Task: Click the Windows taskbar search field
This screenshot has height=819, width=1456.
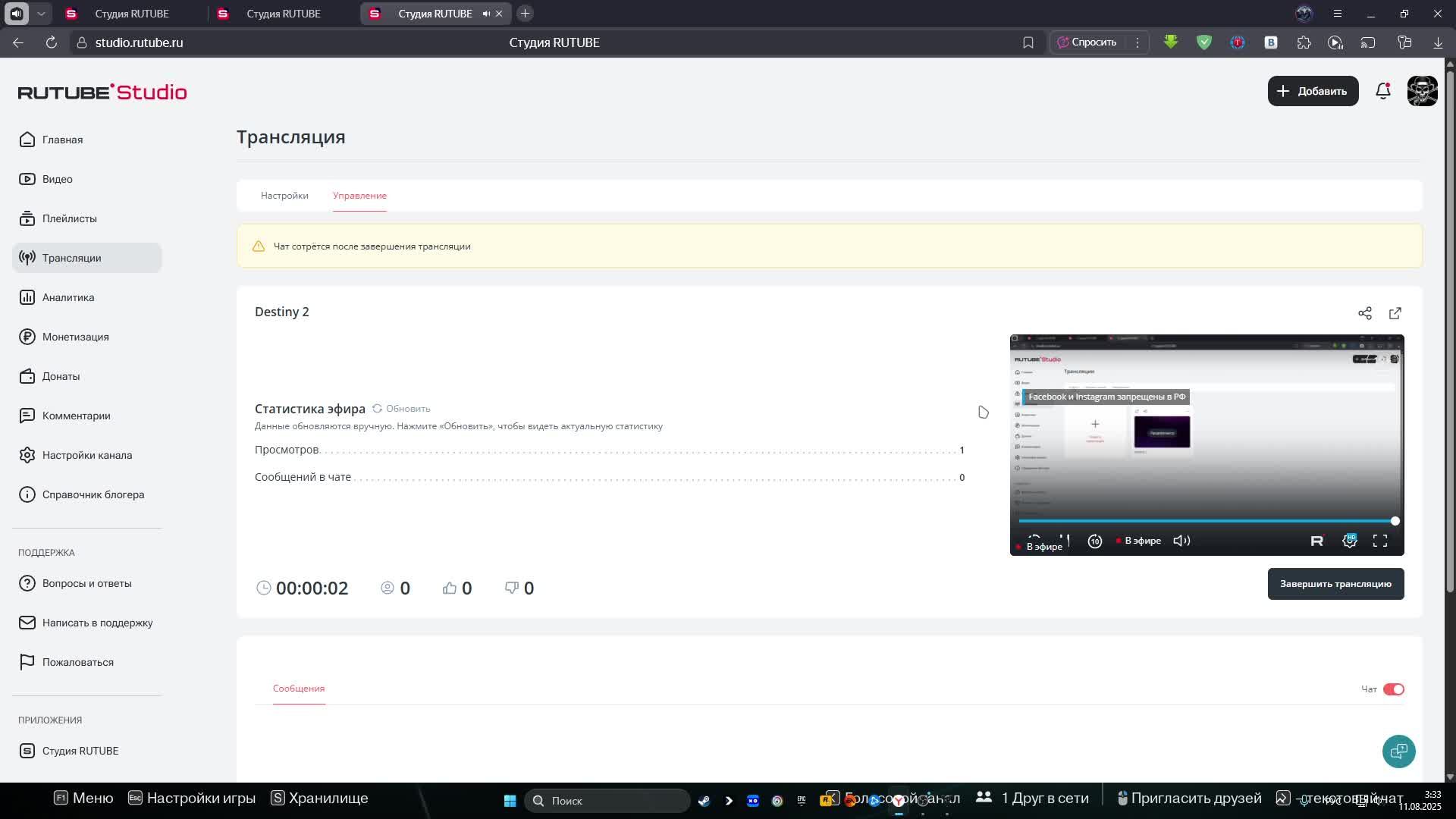Action: (607, 801)
